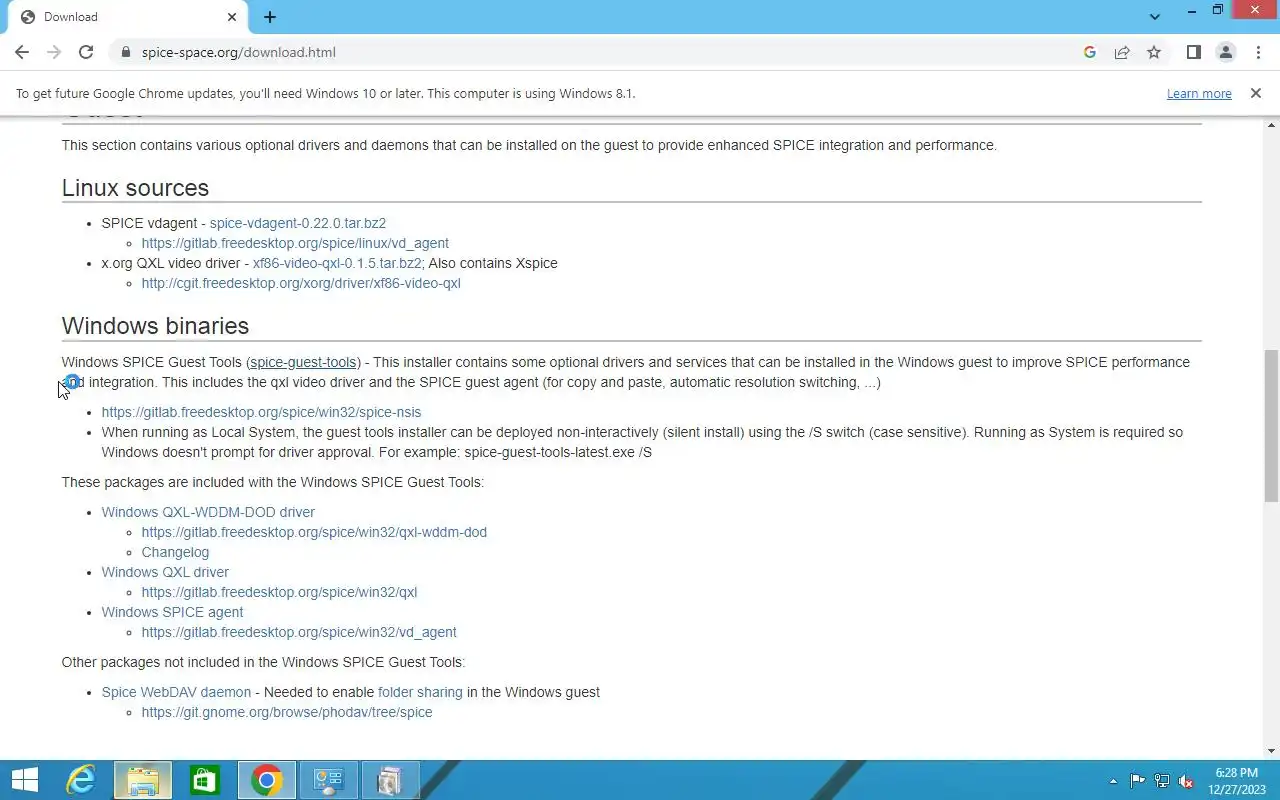The height and width of the screenshot is (800, 1280).
Task: Open the win32/spice-nsis gitlab link
Action: click(261, 412)
